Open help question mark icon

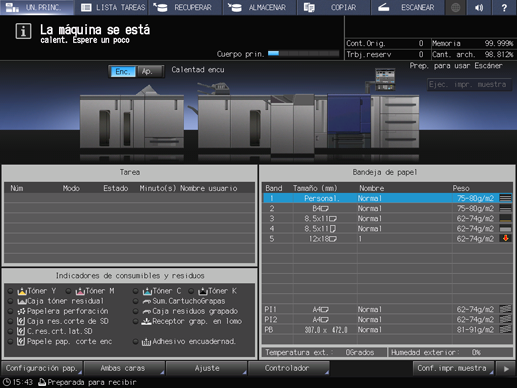(x=504, y=7)
